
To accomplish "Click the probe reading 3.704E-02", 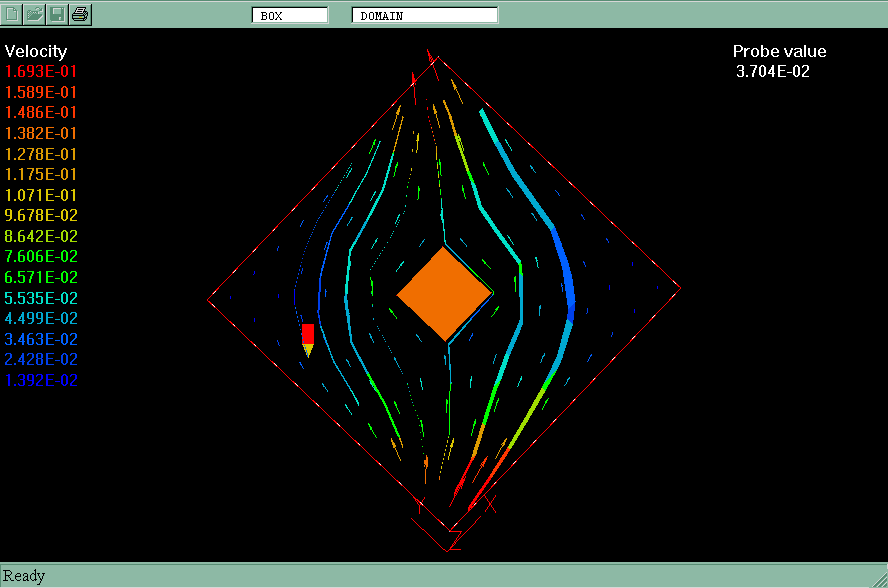I will pos(772,71).
